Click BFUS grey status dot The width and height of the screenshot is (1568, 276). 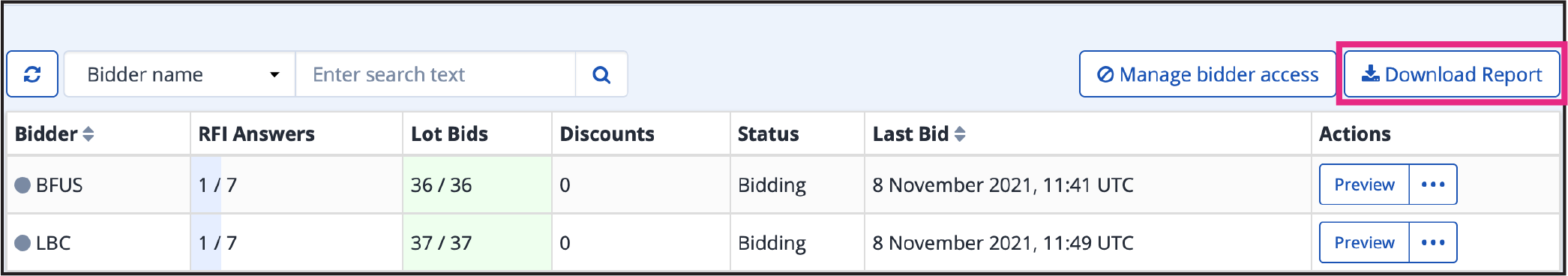tap(22, 185)
